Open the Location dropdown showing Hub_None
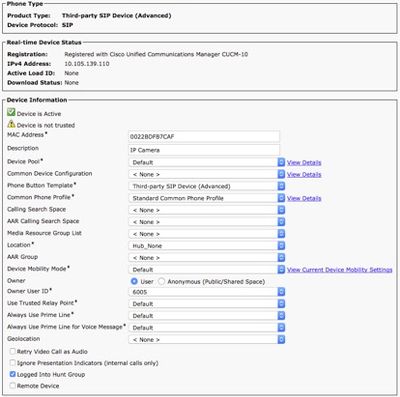Image resolution: width=400 pixels, height=397 pixels. [x=207, y=246]
